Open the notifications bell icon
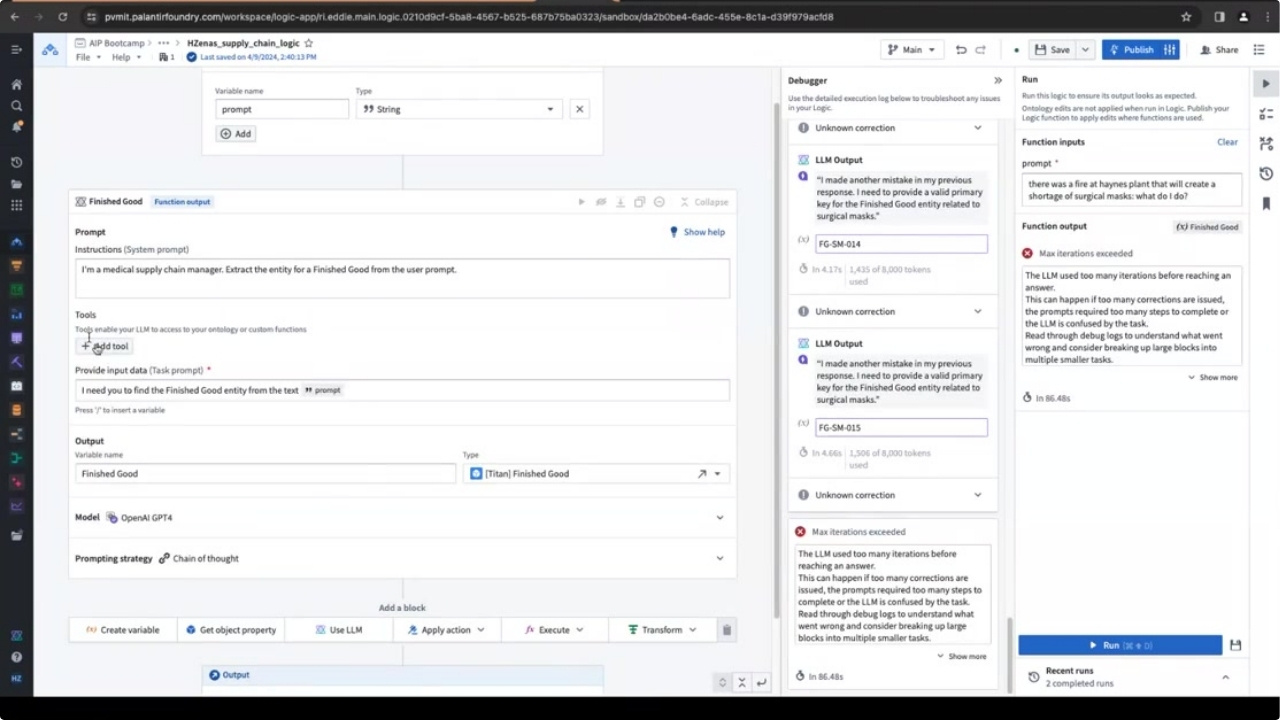Screen dimensions: 1280x720 pyautogui.click(x=16, y=127)
